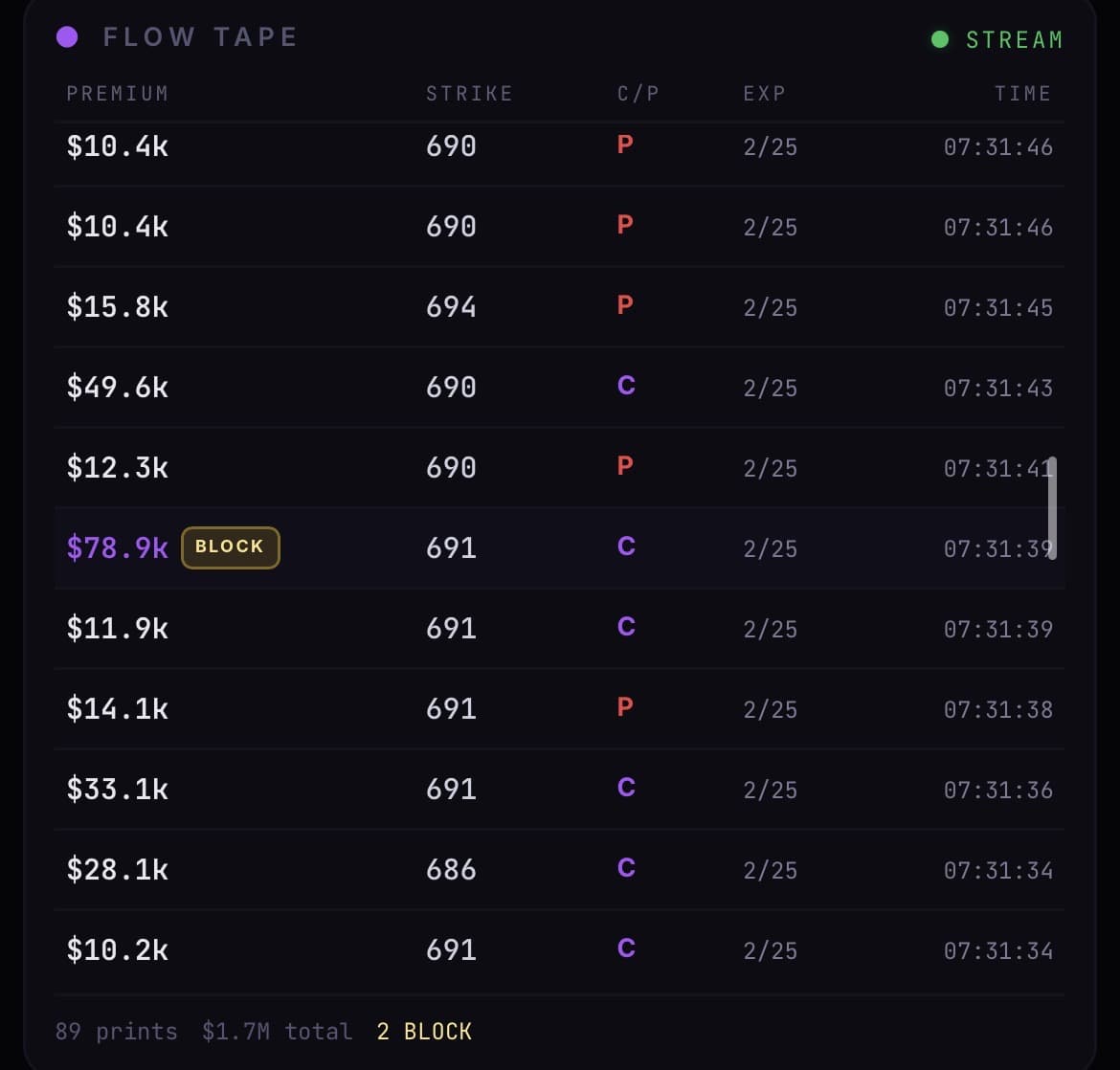Image resolution: width=1120 pixels, height=1070 pixels.
Task: Click the BLOCK badge on $78.9k row
Action: pyautogui.click(x=230, y=547)
